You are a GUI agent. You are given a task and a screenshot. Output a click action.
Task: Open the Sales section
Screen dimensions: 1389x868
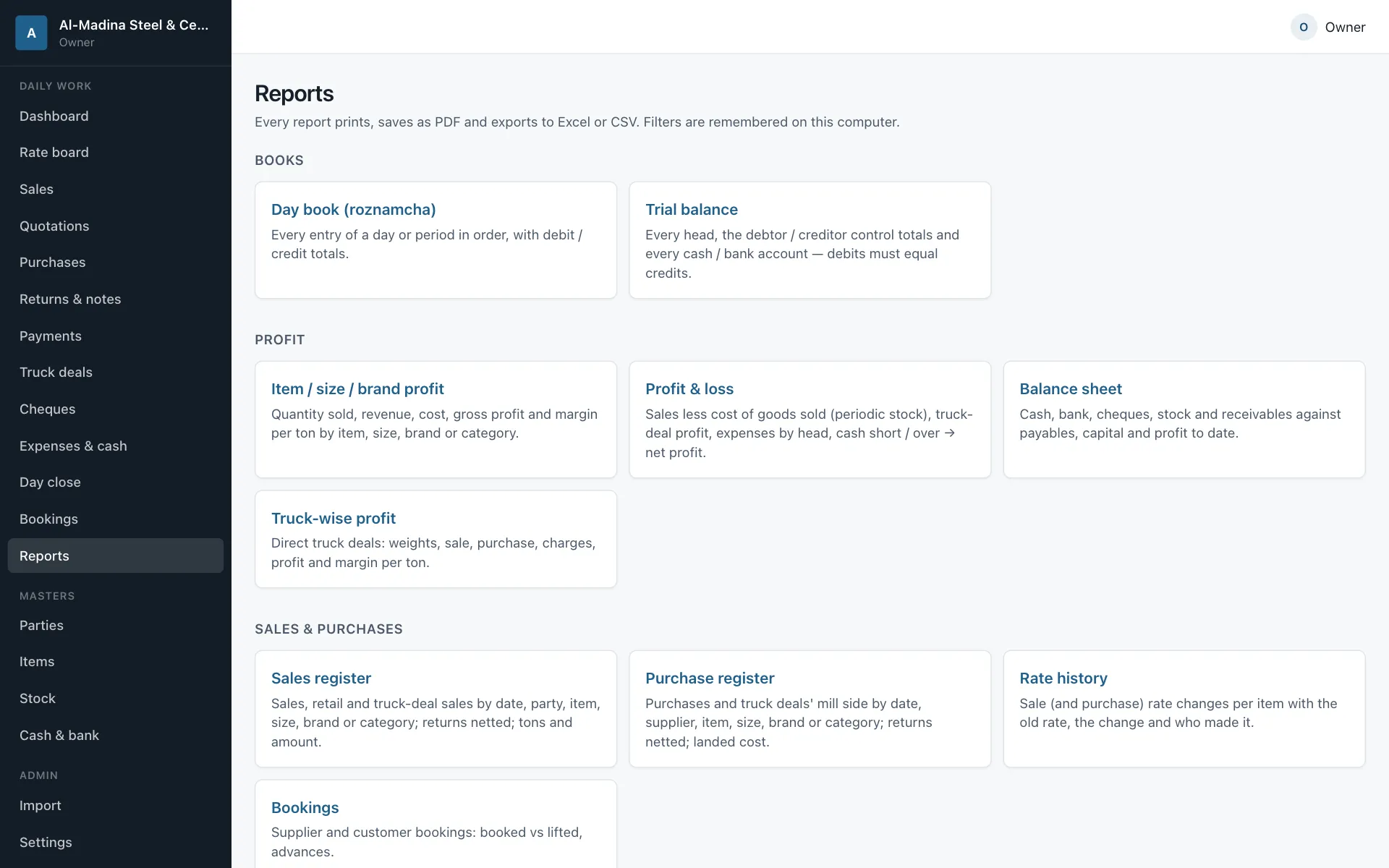(x=116, y=190)
